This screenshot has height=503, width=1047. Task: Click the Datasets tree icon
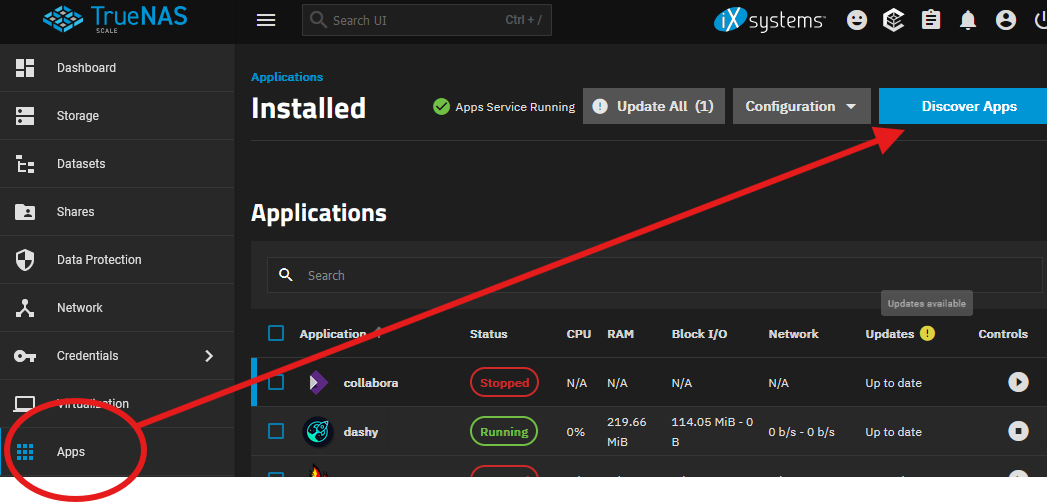(x=25, y=164)
